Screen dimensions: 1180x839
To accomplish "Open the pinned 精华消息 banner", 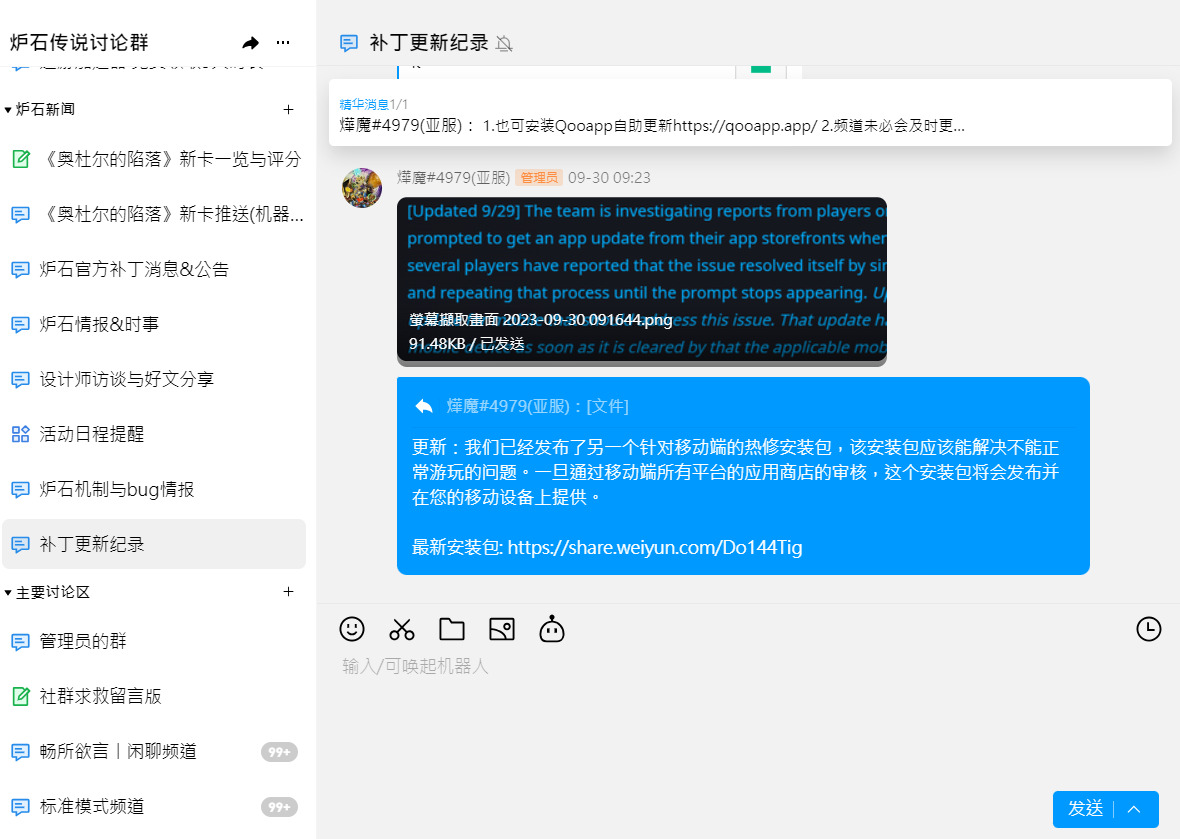I will coord(750,113).
